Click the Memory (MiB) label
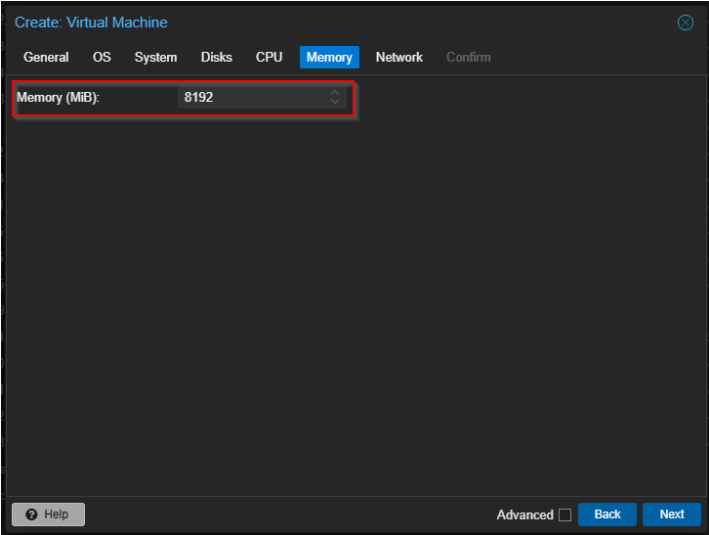 pos(58,98)
